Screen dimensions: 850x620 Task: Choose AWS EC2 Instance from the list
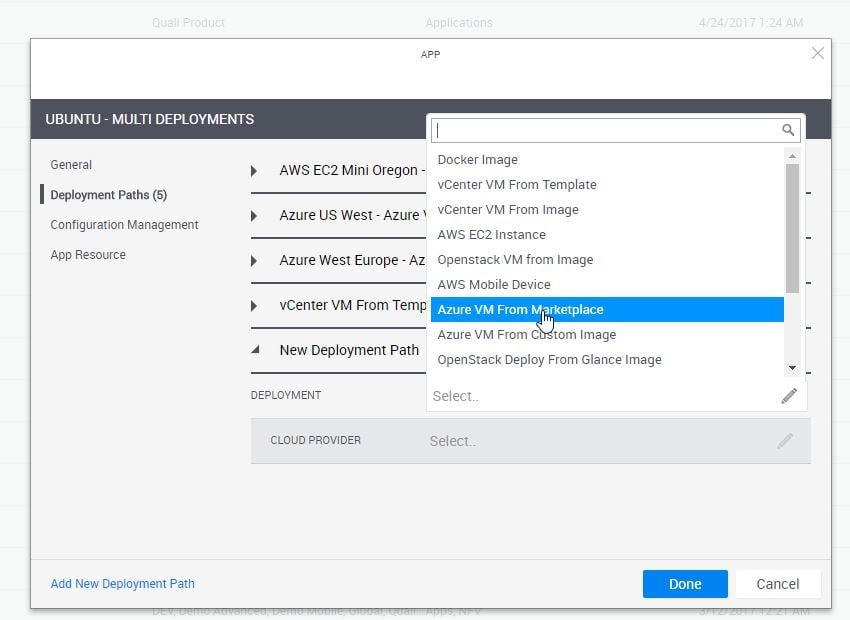coord(491,234)
